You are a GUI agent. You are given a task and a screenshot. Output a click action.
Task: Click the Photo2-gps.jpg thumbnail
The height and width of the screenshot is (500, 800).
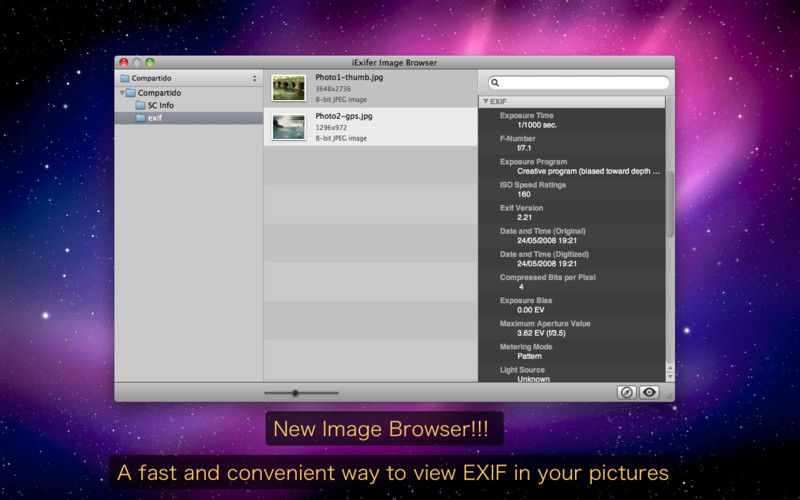pos(289,127)
